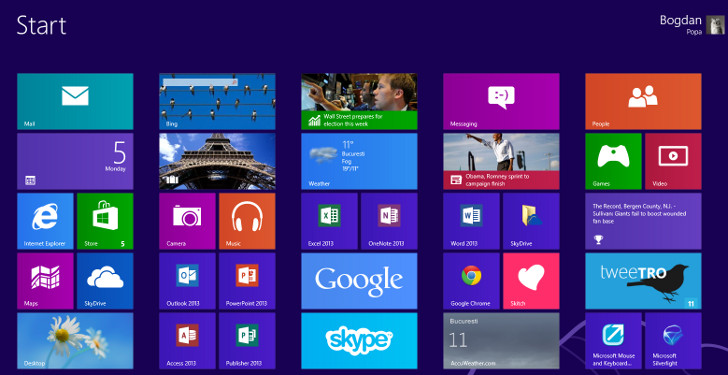The width and height of the screenshot is (728, 375).
Task: Launch PowerPoint 2013 tile
Action: pos(247,281)
